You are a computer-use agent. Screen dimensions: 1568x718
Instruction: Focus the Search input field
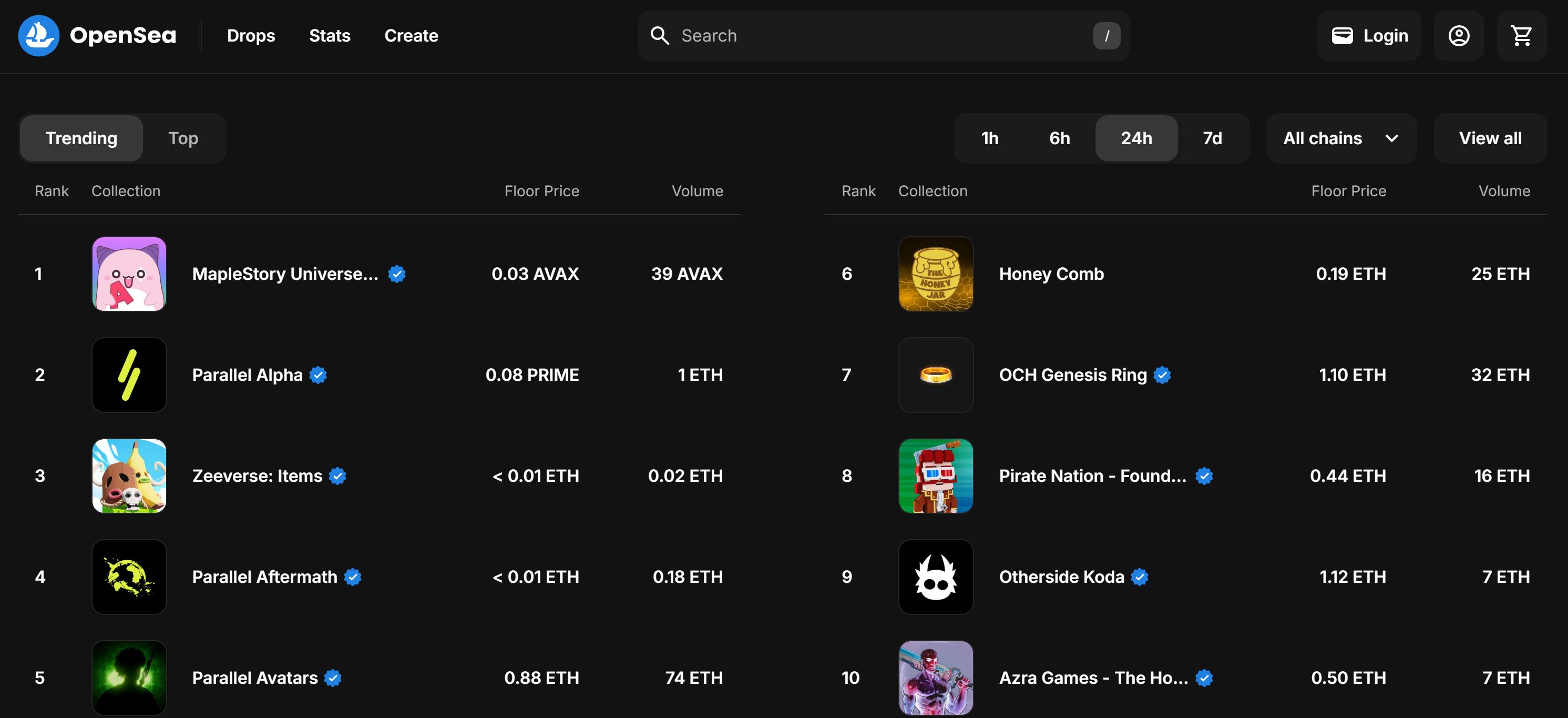(x=883, y=35)
